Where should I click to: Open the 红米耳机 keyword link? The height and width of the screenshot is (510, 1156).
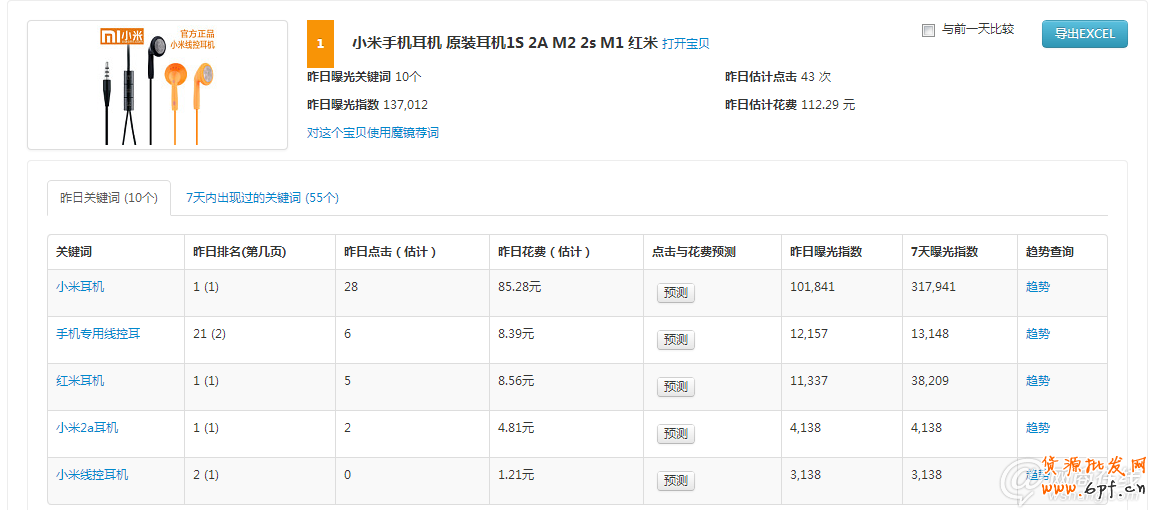pos(80,381)
